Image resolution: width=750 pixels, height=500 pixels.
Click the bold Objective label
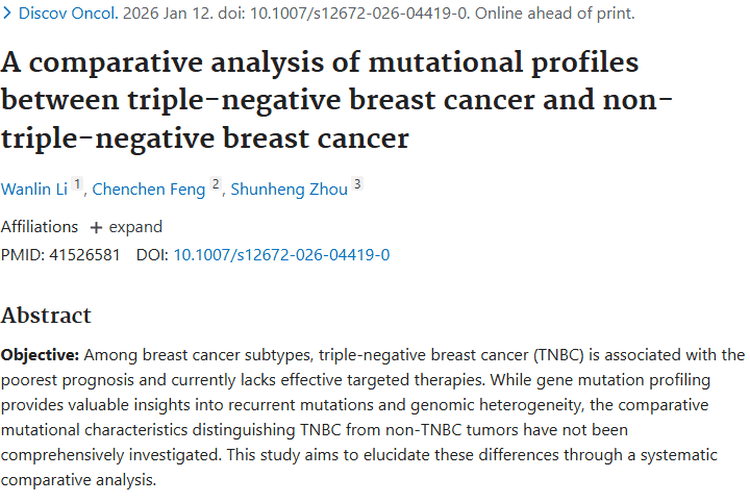point(40,355)
